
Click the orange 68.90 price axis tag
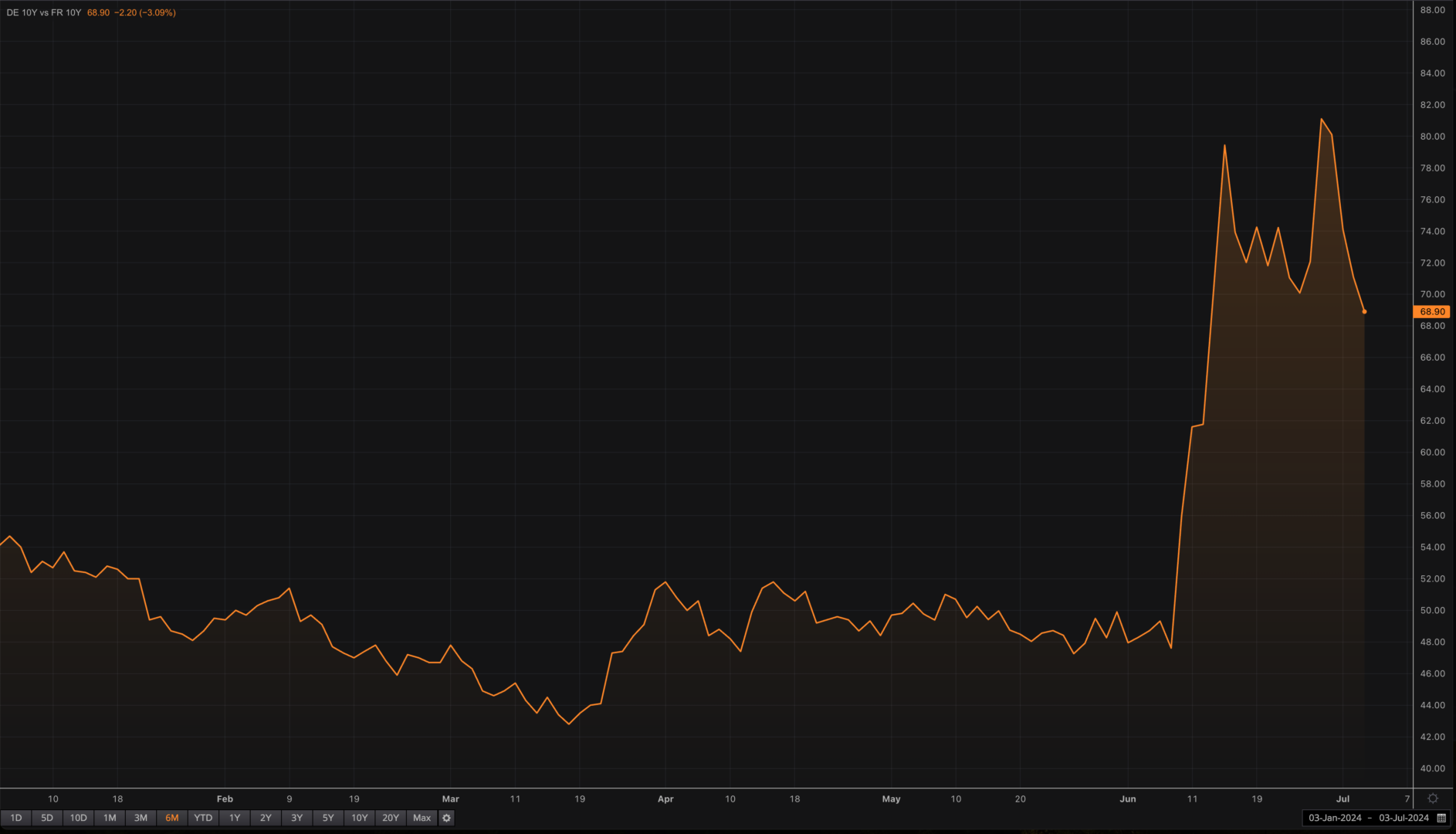click(1432, 312)
